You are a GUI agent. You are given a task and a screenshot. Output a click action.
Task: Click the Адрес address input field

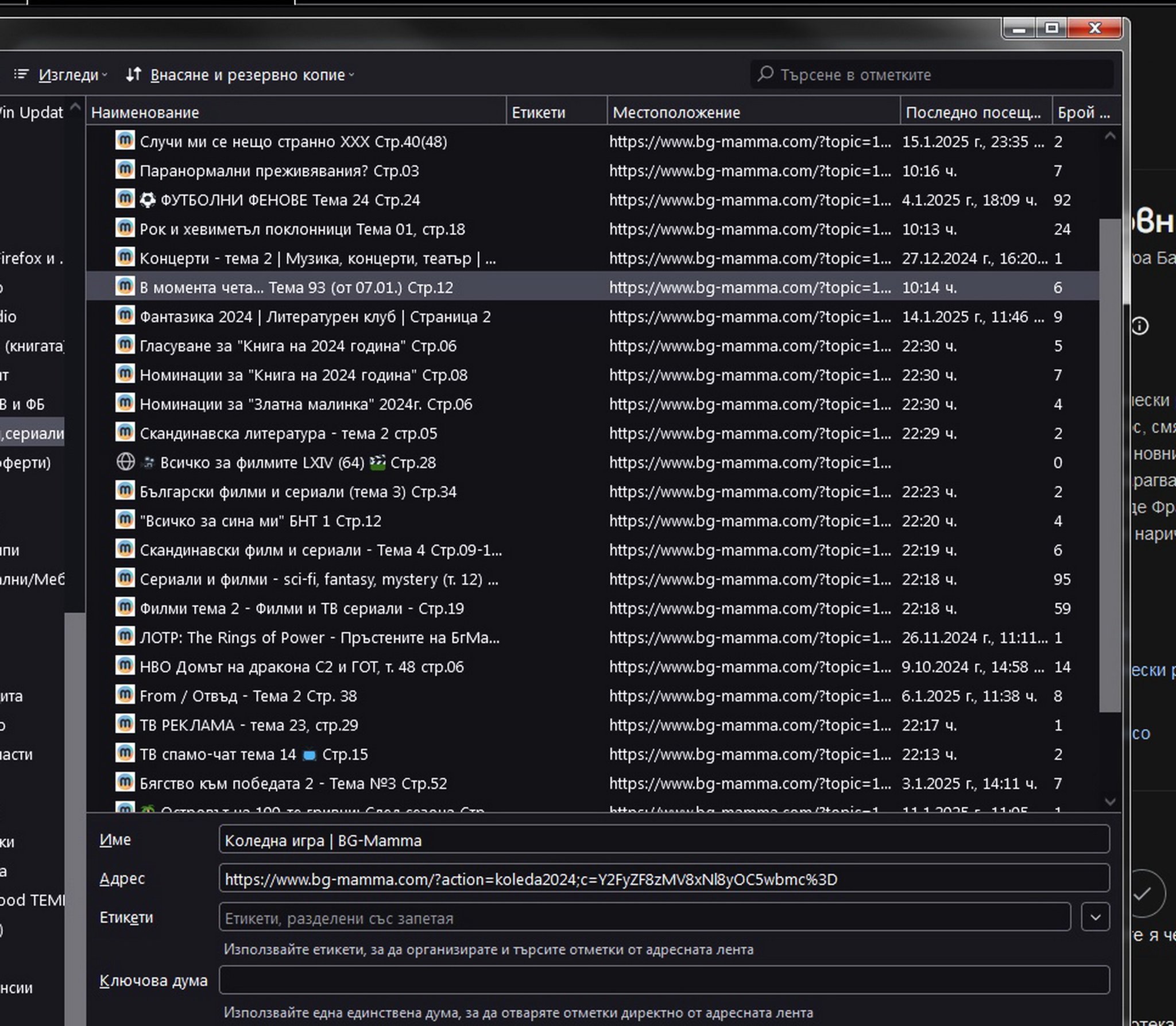[x=663, y=880]
